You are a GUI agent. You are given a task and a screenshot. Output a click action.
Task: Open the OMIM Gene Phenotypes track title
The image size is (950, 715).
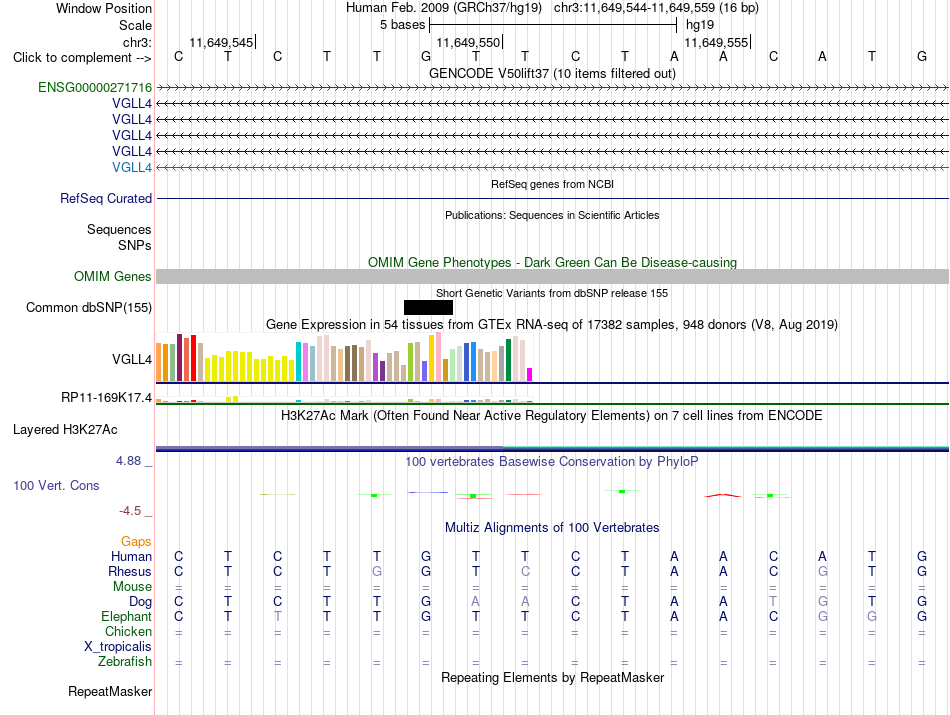point(552,262)
